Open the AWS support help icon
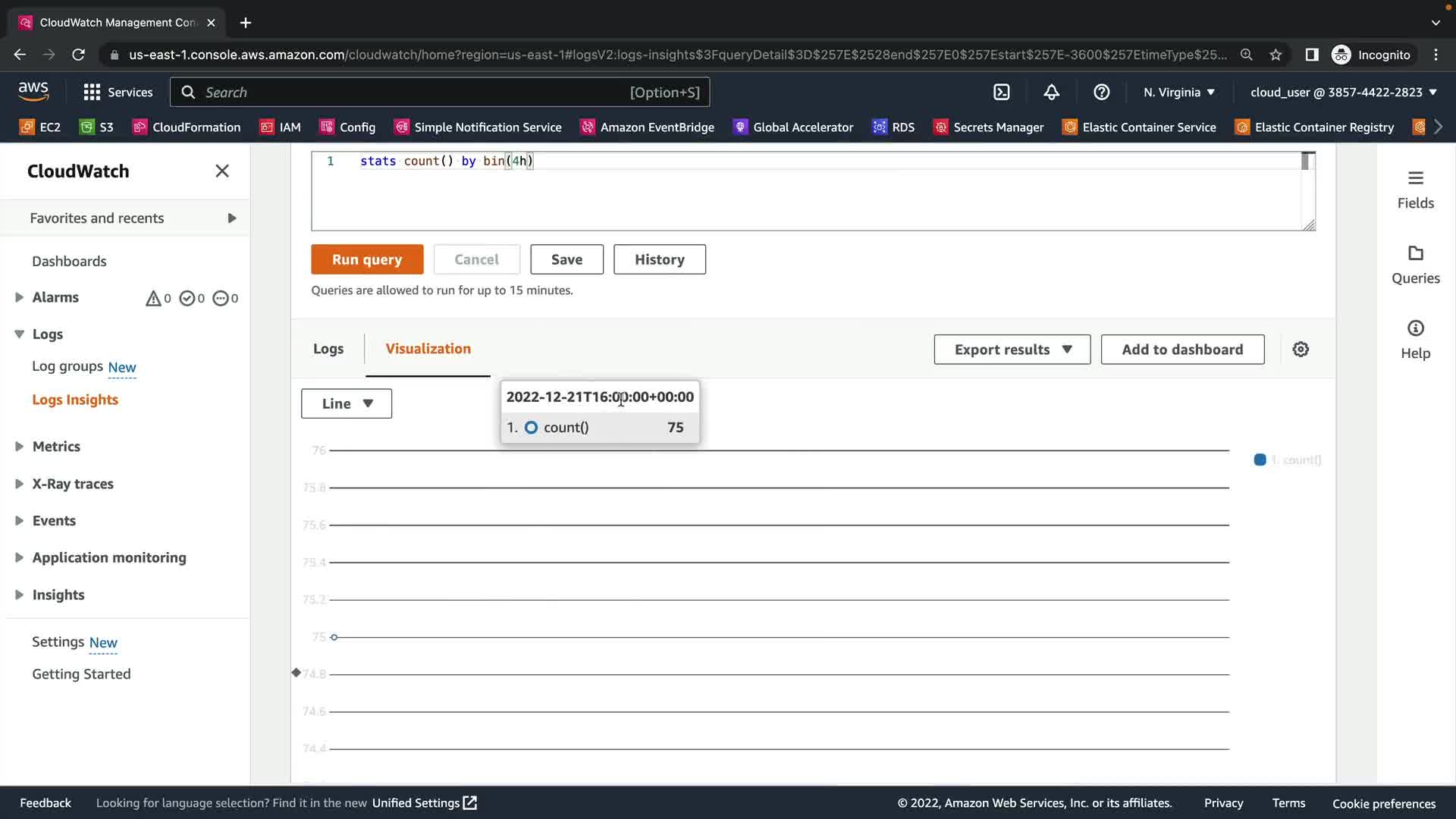The width and height of the screenshot is (1456, 819). (1101, 92)
